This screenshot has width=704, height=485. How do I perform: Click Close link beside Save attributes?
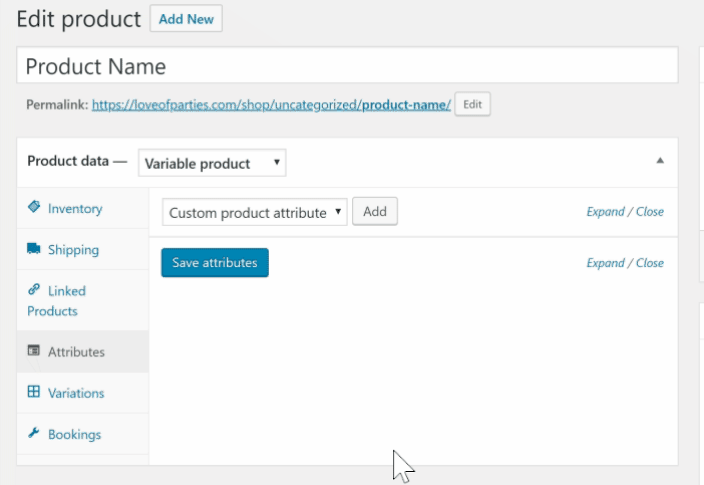pos(650,263)
